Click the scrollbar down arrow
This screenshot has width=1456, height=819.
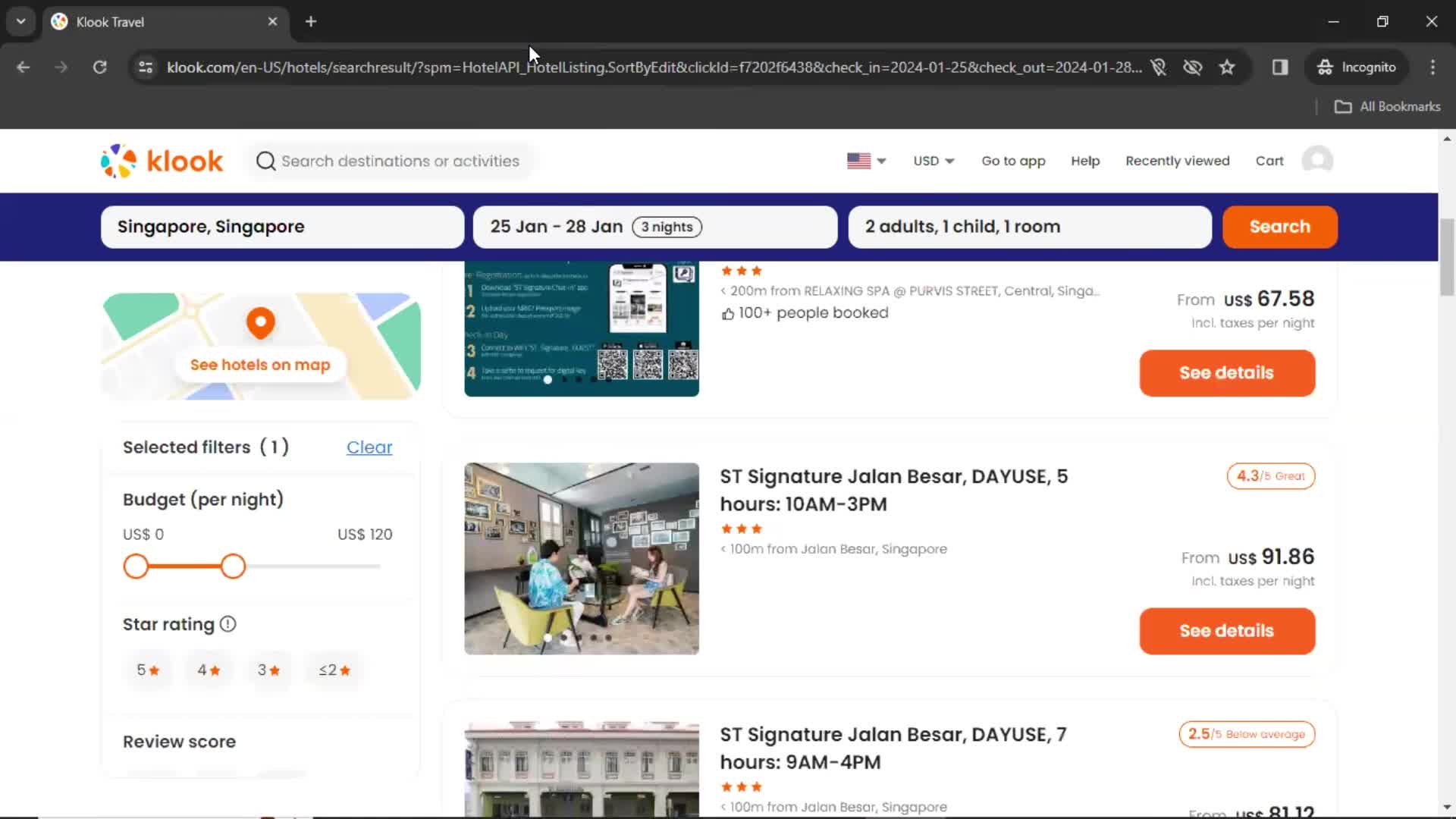click(x=1447, y=807)
